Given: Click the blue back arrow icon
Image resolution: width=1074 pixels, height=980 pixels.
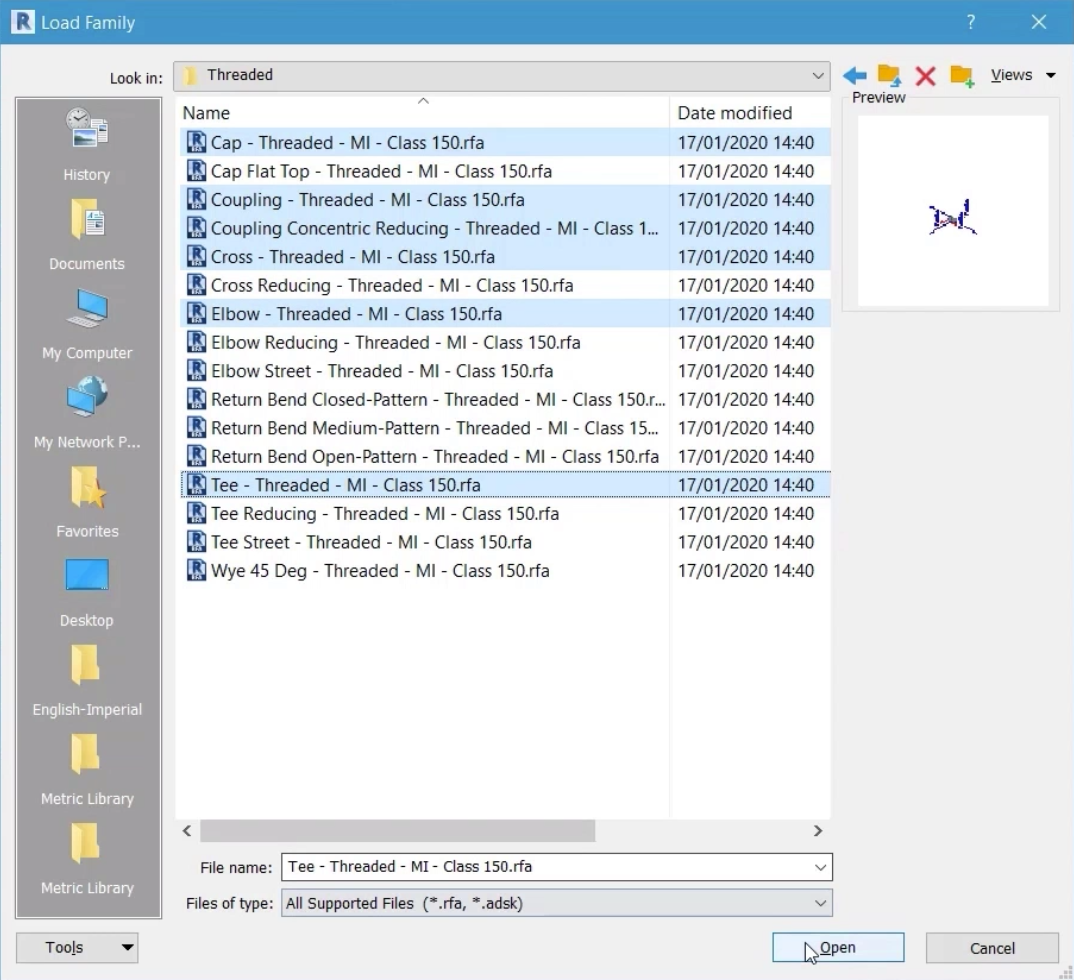Looking at the screenshot, I should point(854,75).
